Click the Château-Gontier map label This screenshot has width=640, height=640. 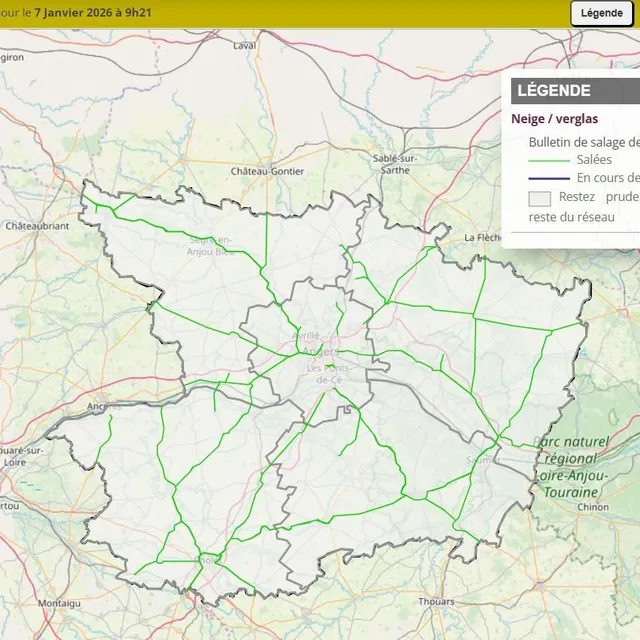point(266,171)
